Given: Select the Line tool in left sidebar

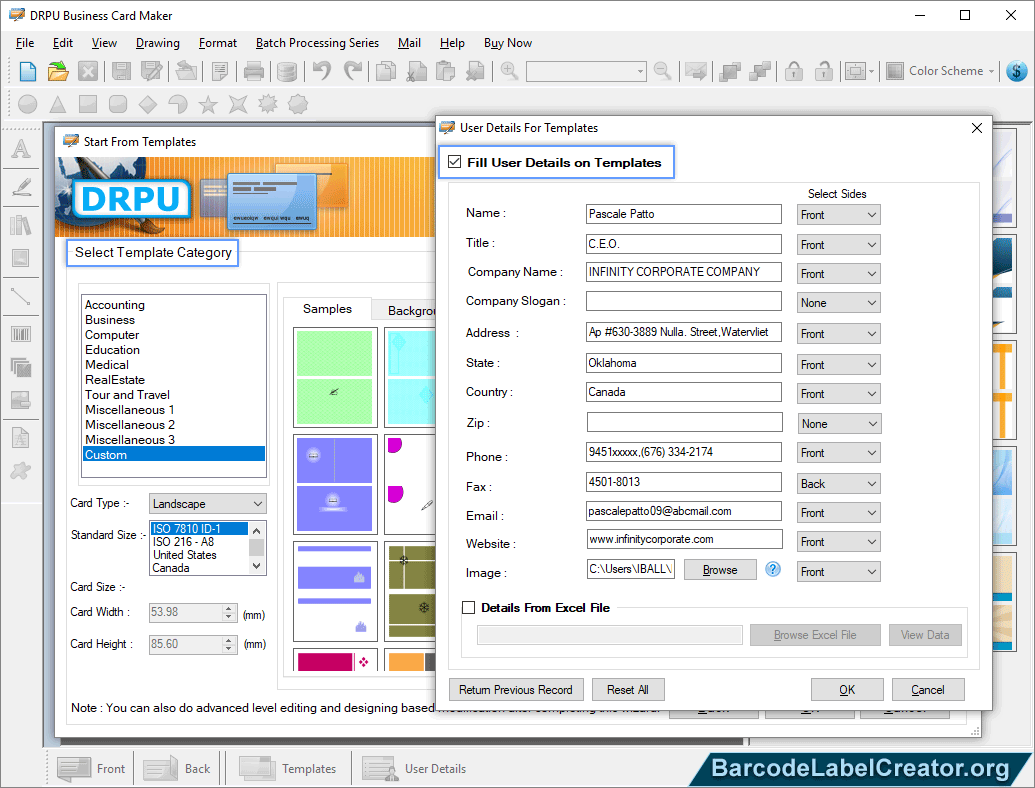Looking at the screenshot, I should tap(21, 297).
